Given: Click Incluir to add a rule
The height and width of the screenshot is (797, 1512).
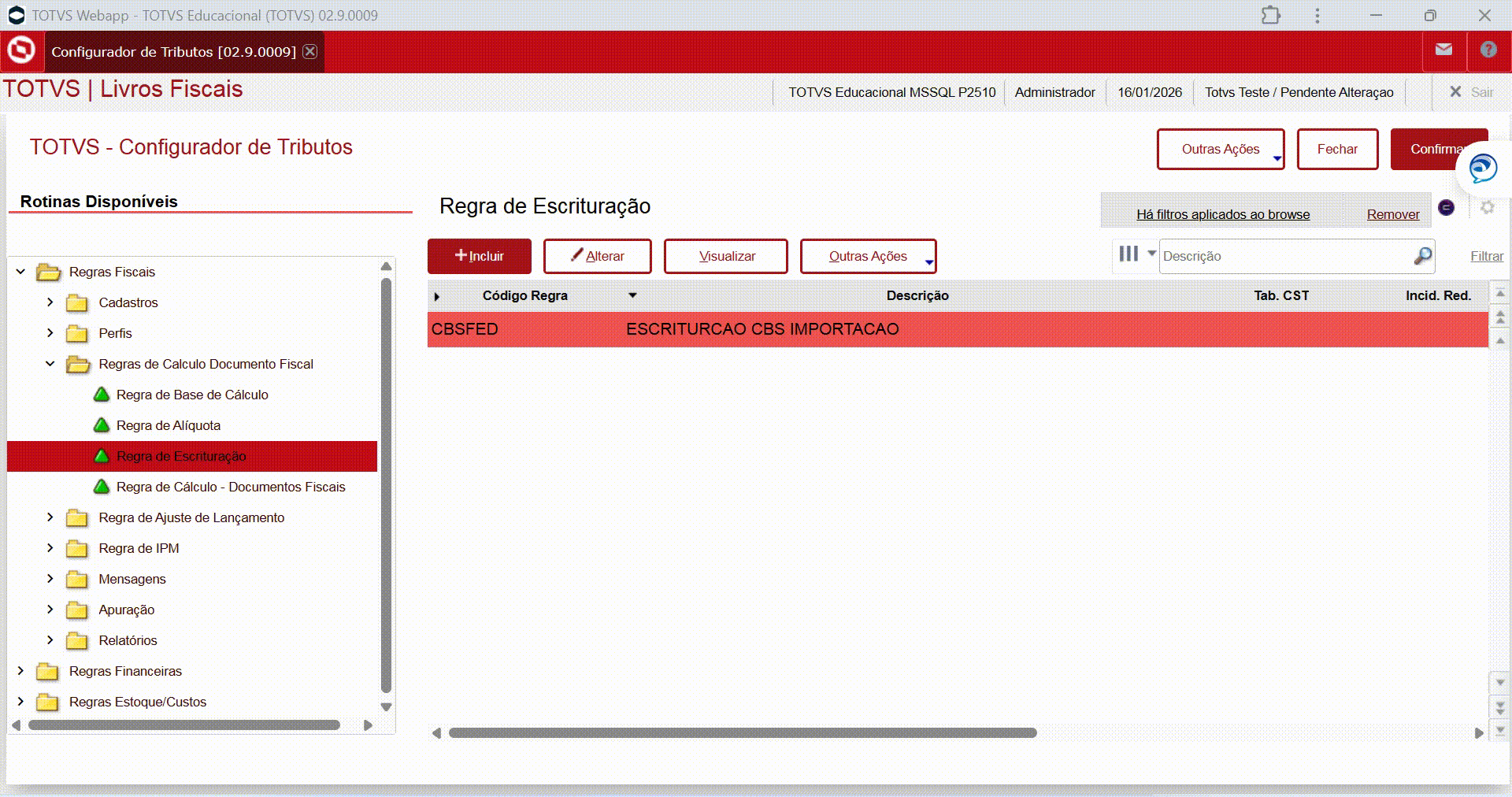Looking at the screenshot, I should (x=480, y=256).
